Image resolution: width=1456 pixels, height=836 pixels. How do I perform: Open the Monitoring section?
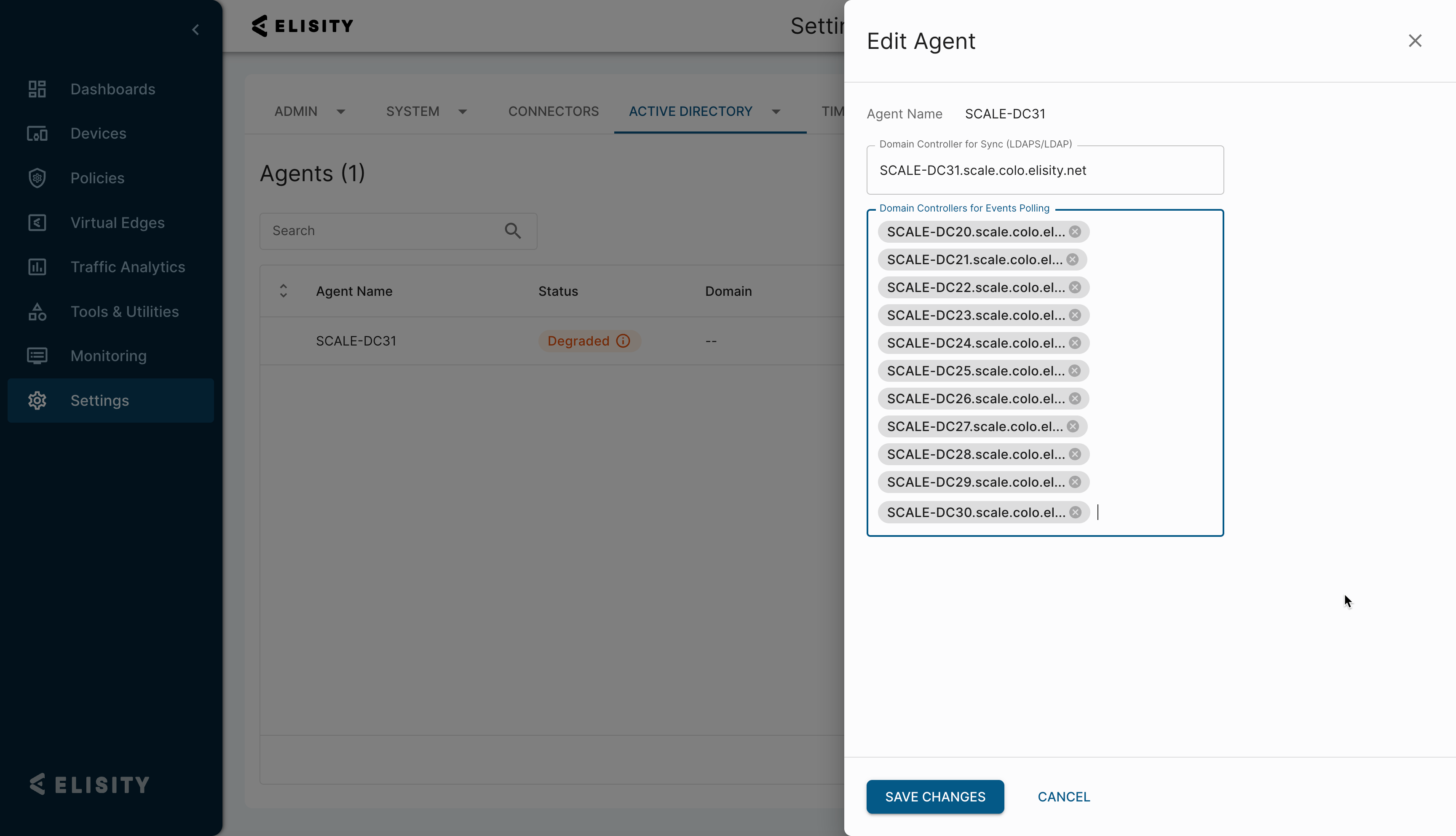coord(108,356)
